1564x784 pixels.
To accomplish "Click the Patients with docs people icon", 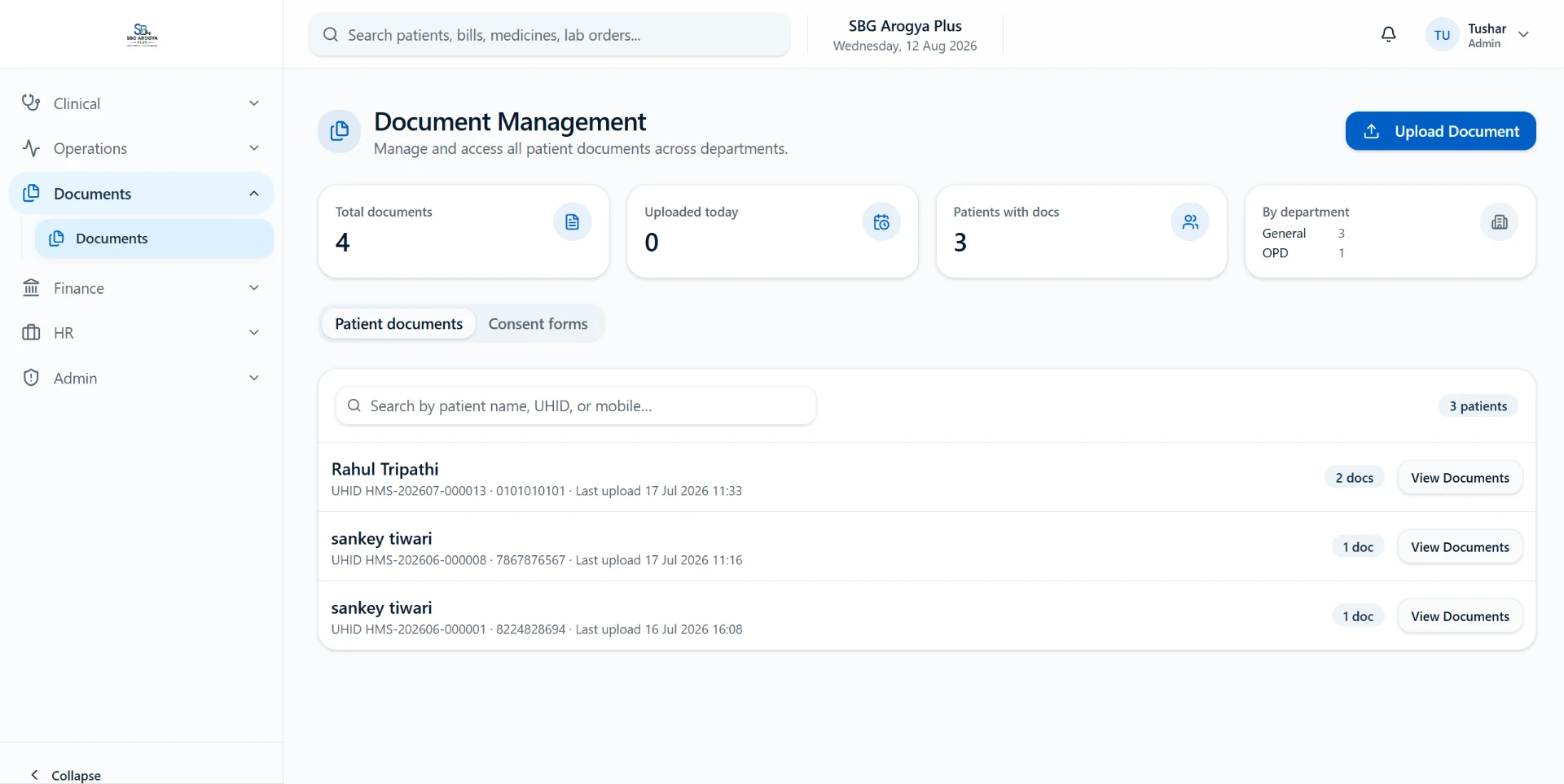I will coord(1190,222).
